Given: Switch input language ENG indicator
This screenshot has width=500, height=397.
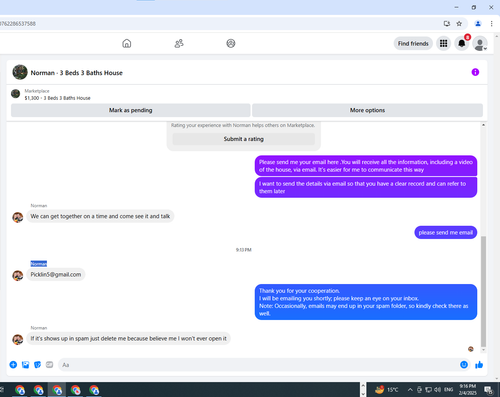Looking at the screenshot, I should coord(449,389).
